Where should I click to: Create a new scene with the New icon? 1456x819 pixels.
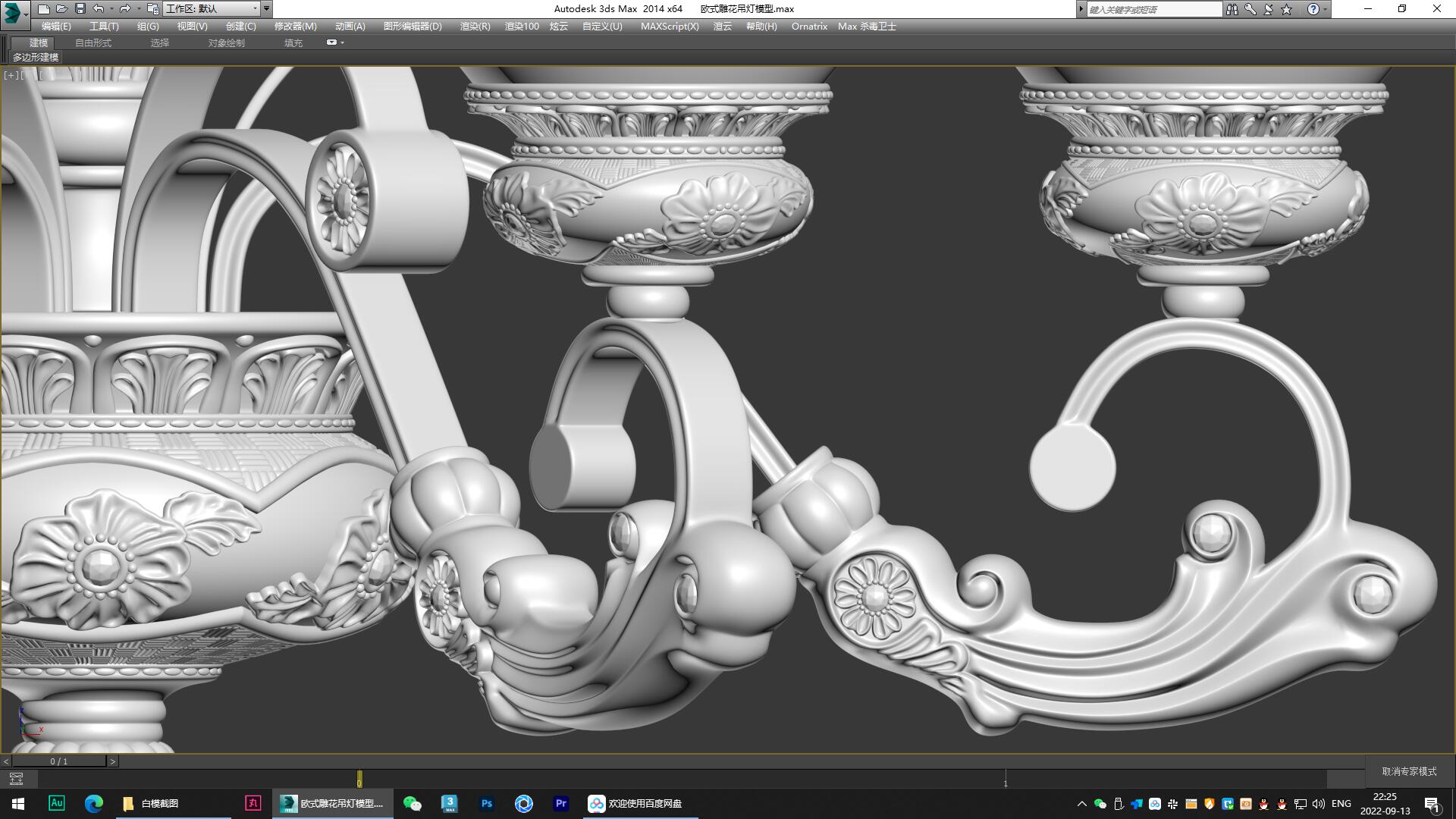[45, 8]
